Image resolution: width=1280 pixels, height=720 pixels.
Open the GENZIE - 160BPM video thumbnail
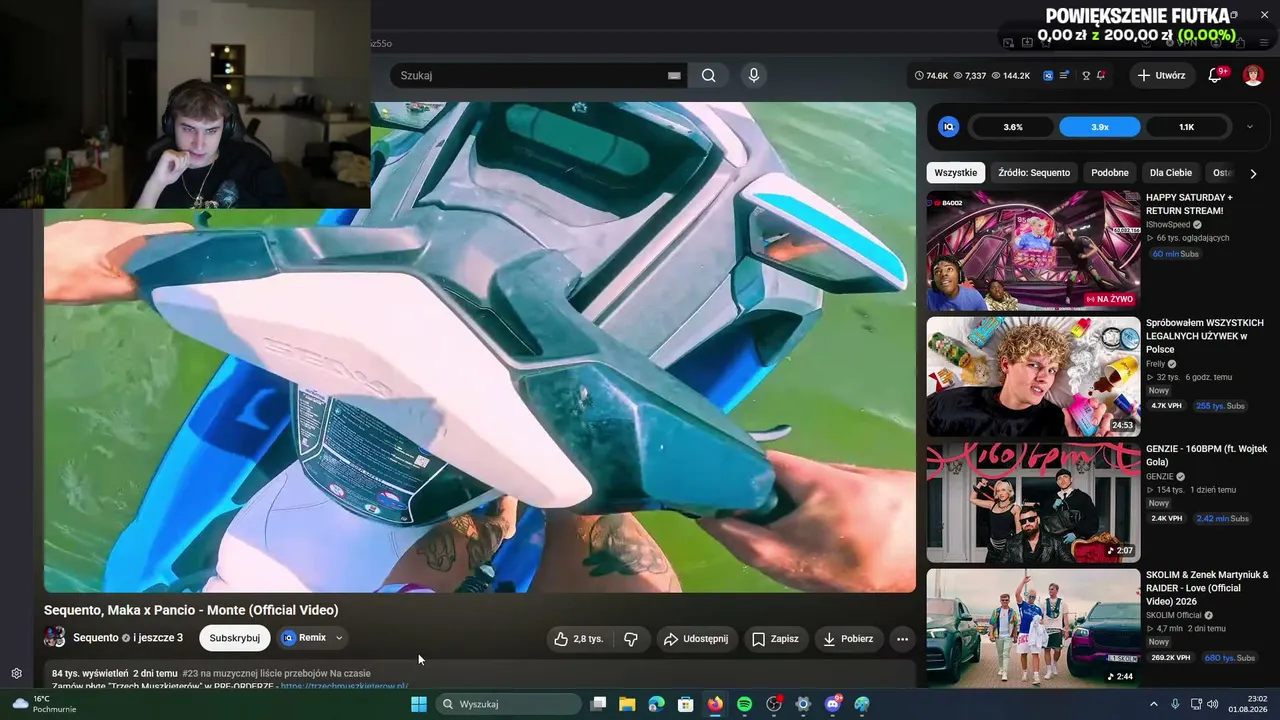[1033, 503]
